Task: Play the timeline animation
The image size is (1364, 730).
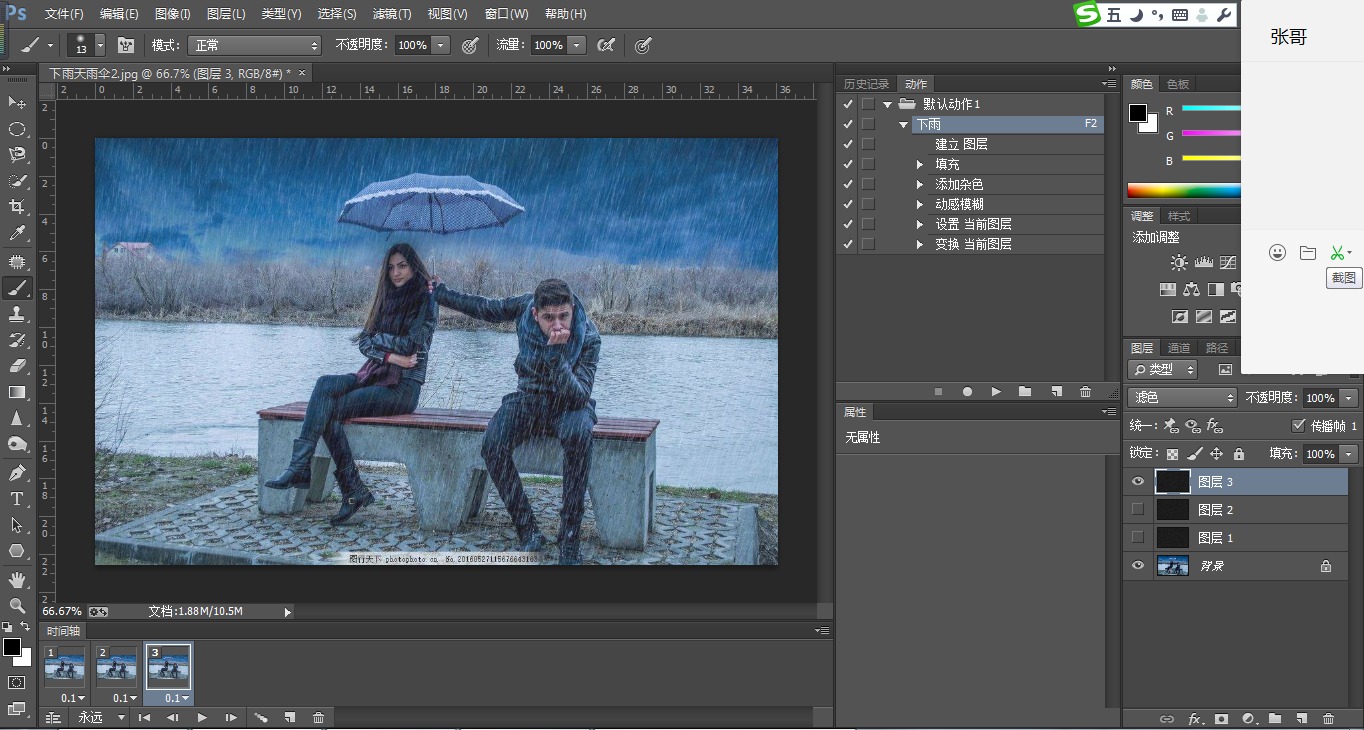Action: 202,717
